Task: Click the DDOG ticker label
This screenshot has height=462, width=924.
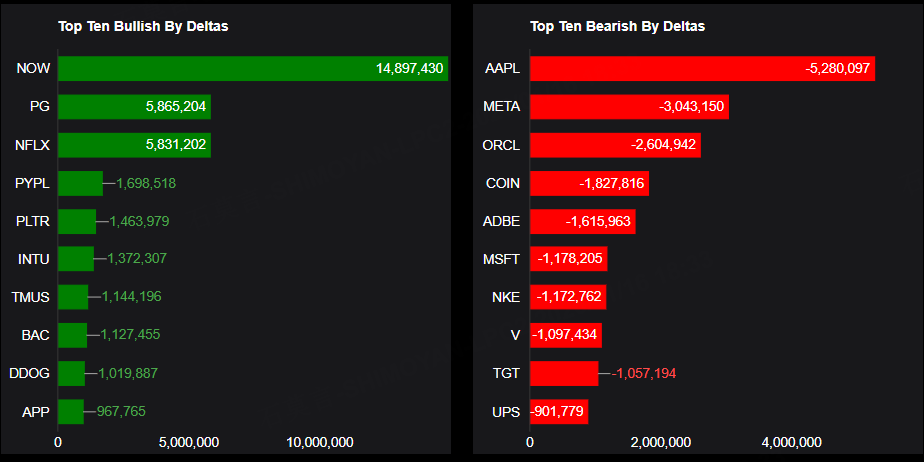Action: pyautogui.click(x=29, y=373)
